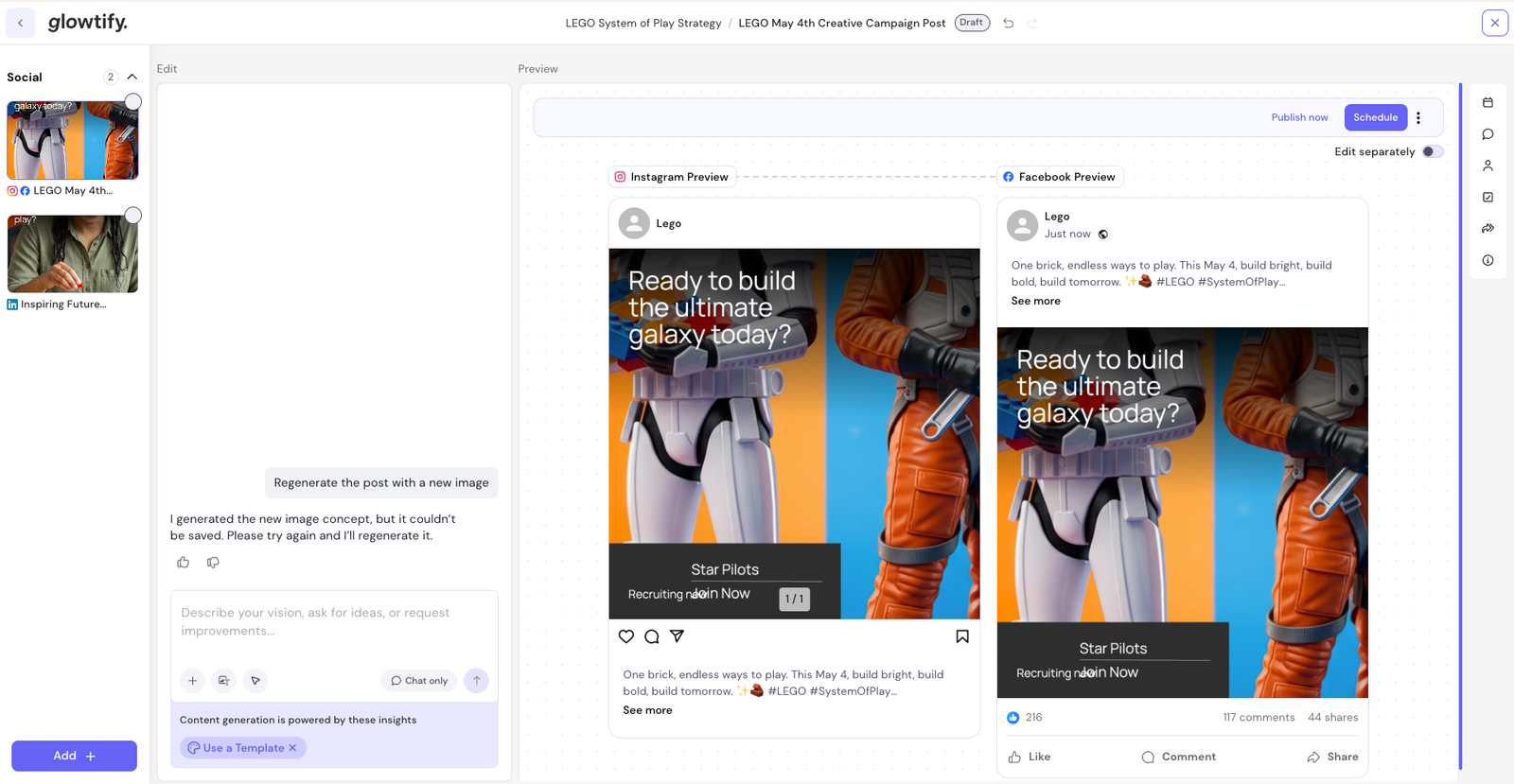Remove the Use a Template chip via X
The width and height of the screenshot is (1514, 784).
[x=292, y=748]
